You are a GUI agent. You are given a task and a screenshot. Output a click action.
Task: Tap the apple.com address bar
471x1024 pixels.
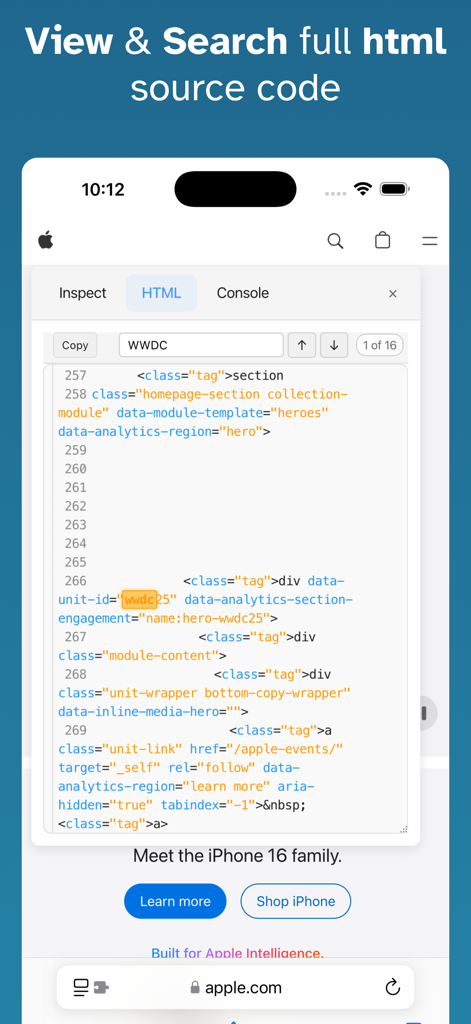point(236,987)
